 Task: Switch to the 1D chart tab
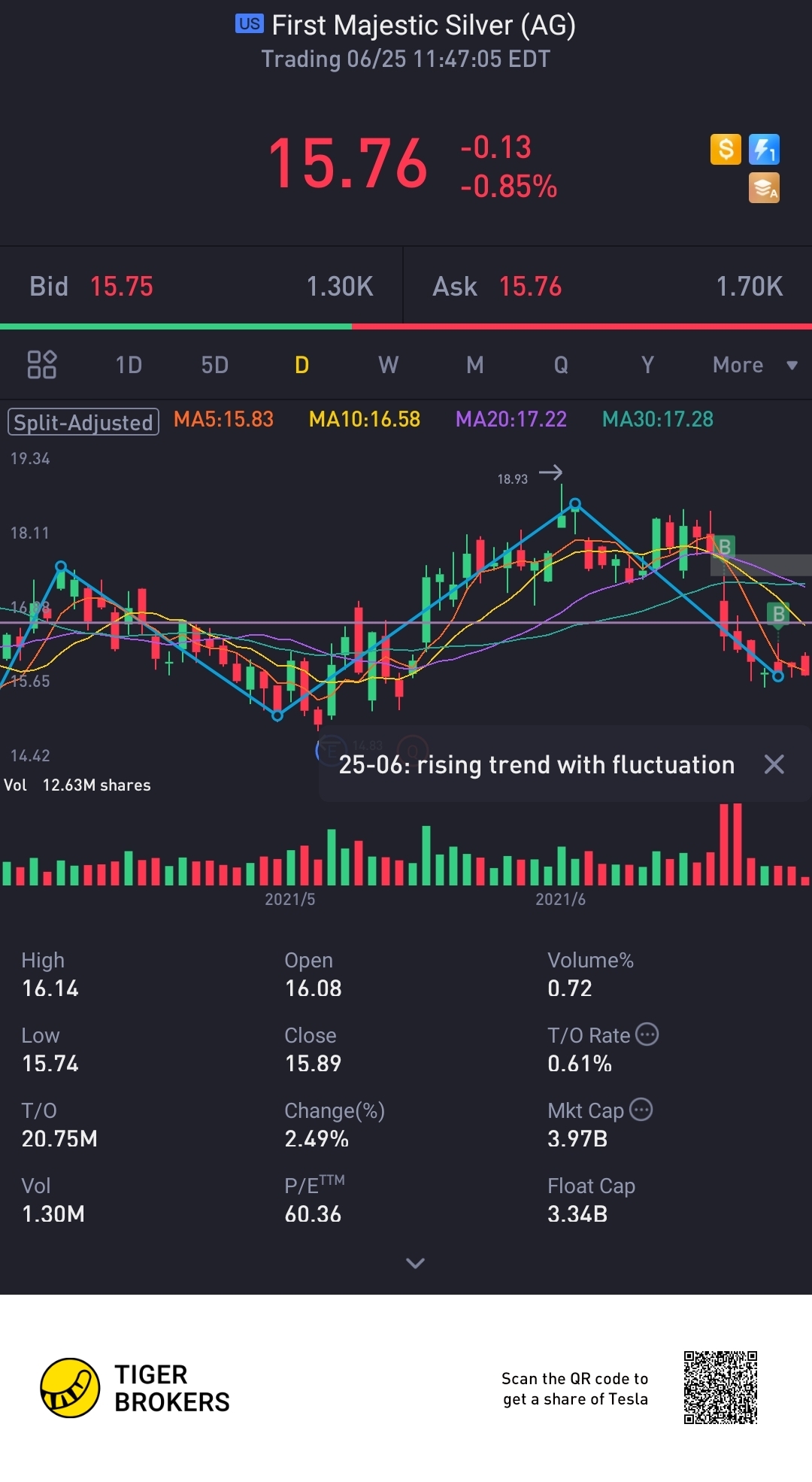tap(129, 365)
